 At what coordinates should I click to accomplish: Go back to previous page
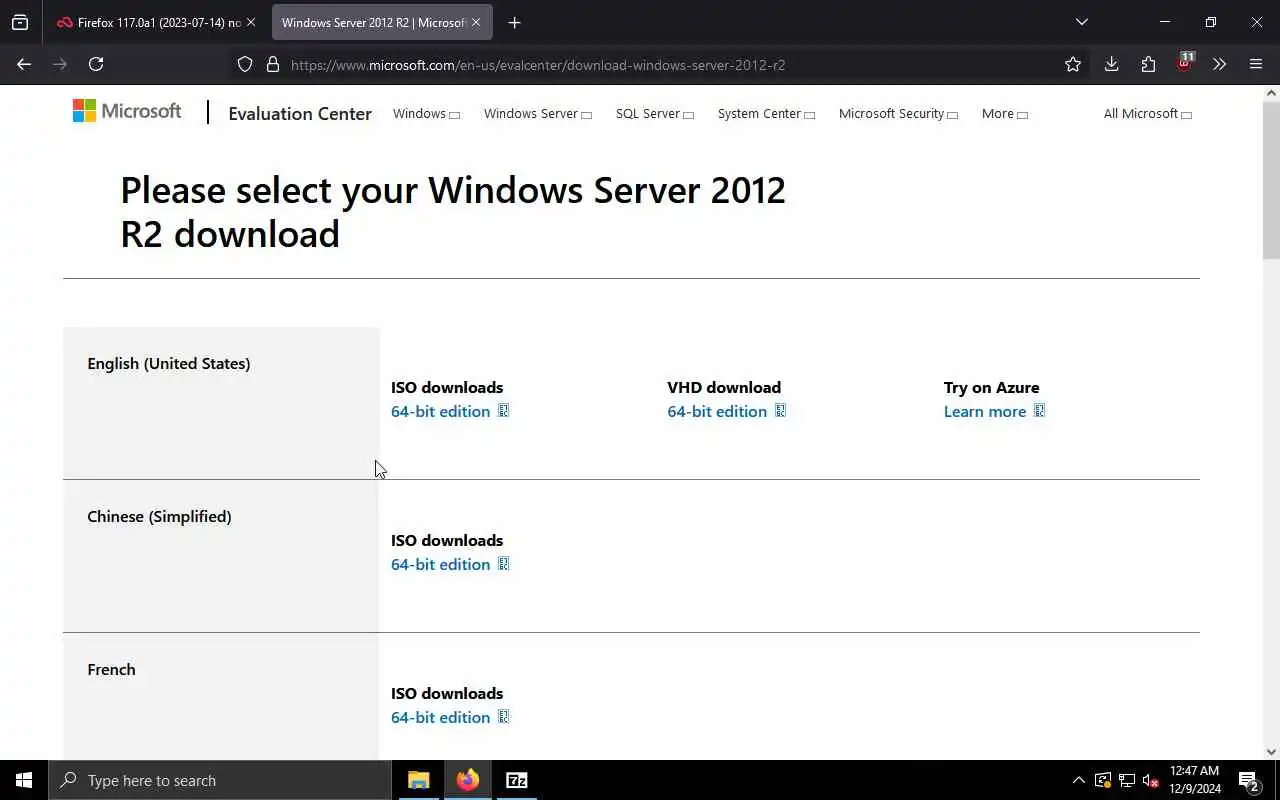tap(24, 64)
